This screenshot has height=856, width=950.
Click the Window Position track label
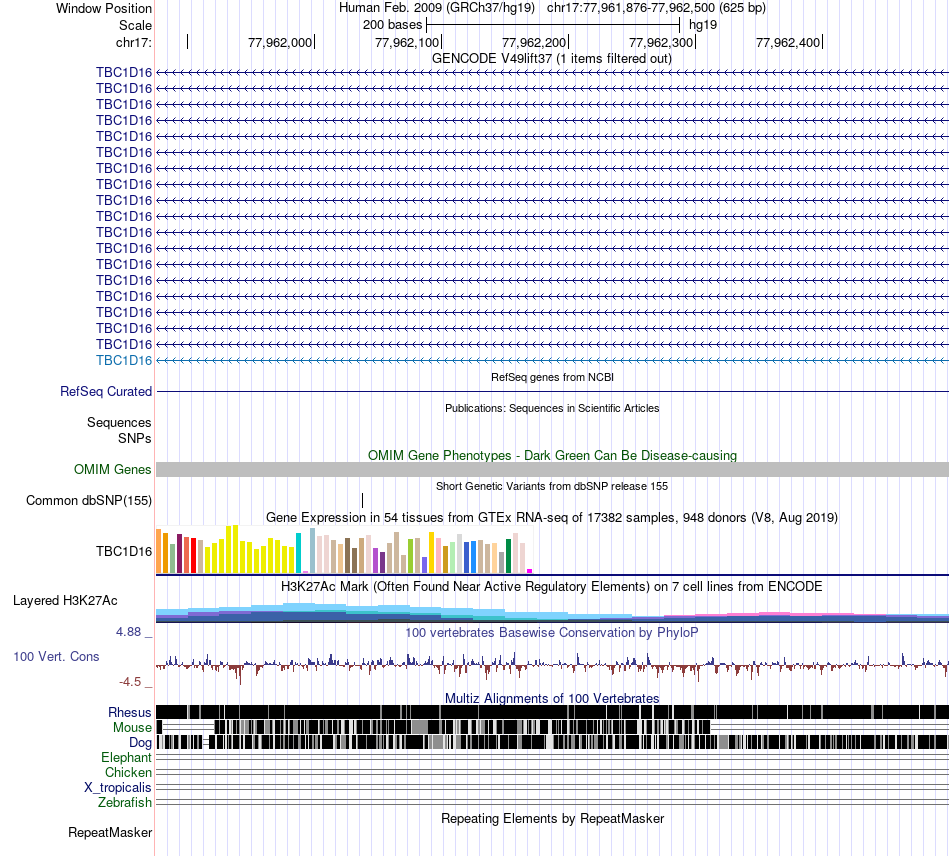[x=104, y=8]
